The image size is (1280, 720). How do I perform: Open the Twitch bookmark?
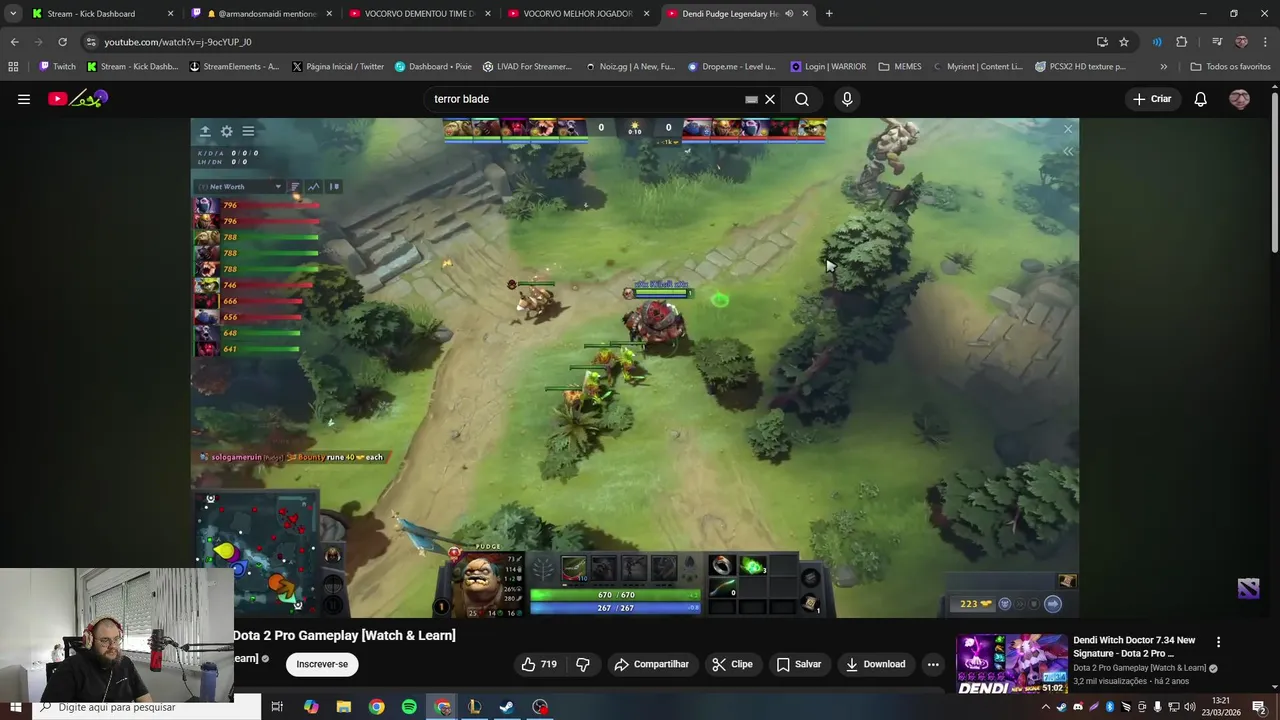click(57, 67)
